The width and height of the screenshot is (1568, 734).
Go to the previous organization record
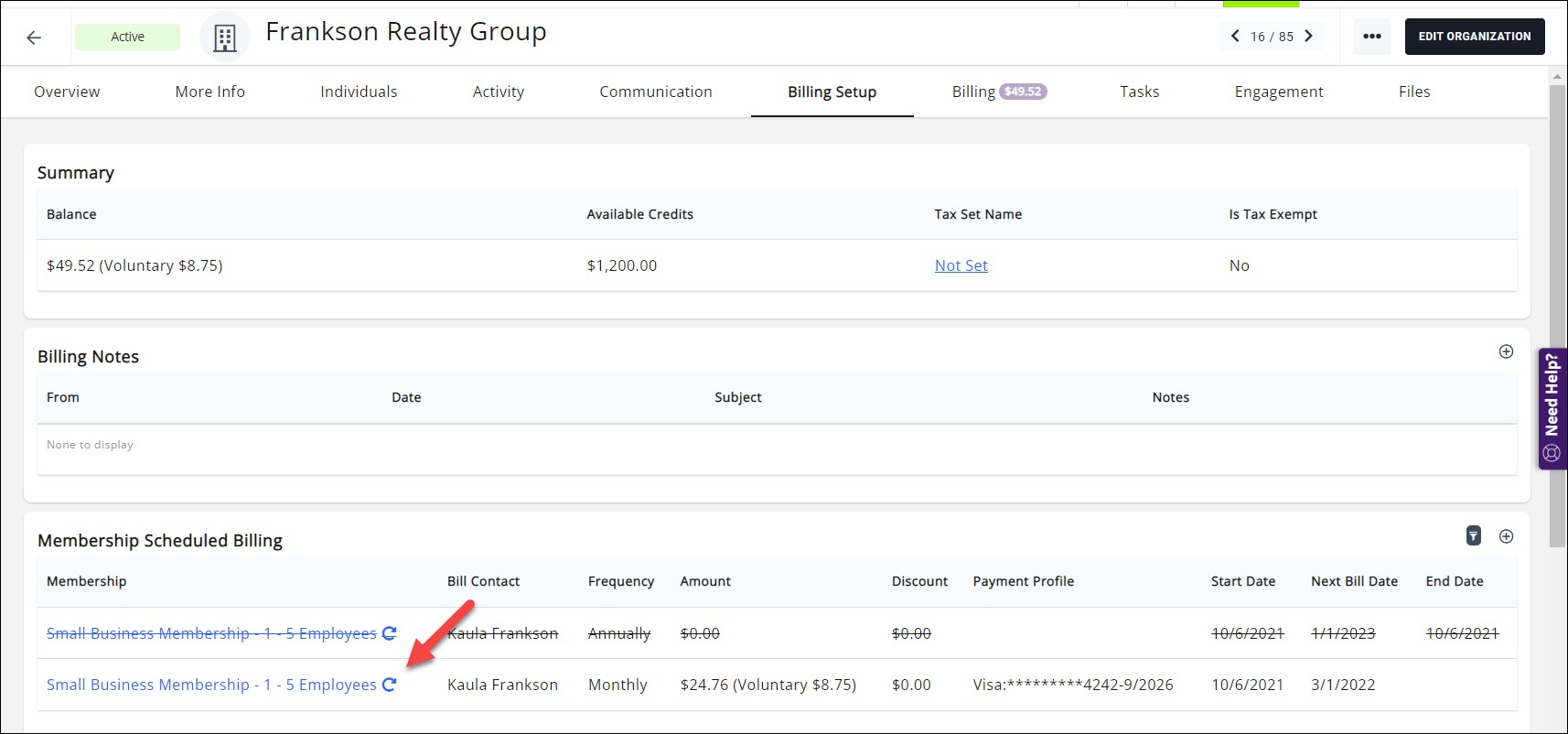pos(1235,37)
